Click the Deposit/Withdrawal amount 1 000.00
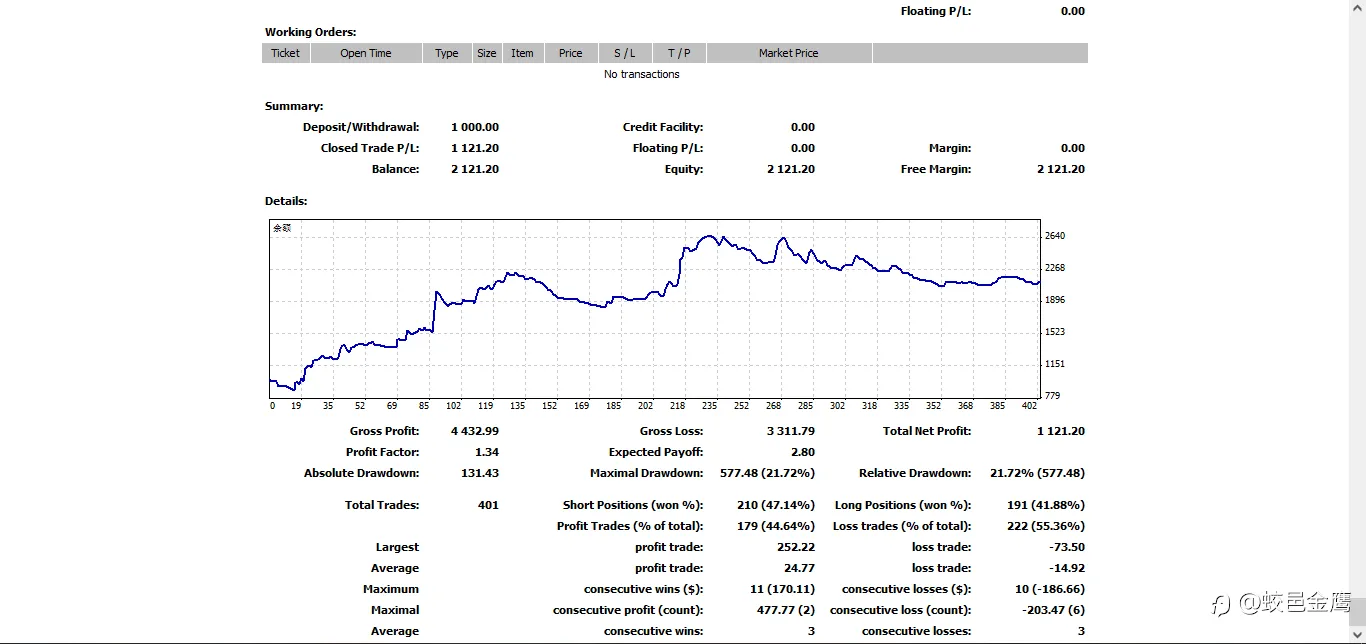 (x=475, y=127)
